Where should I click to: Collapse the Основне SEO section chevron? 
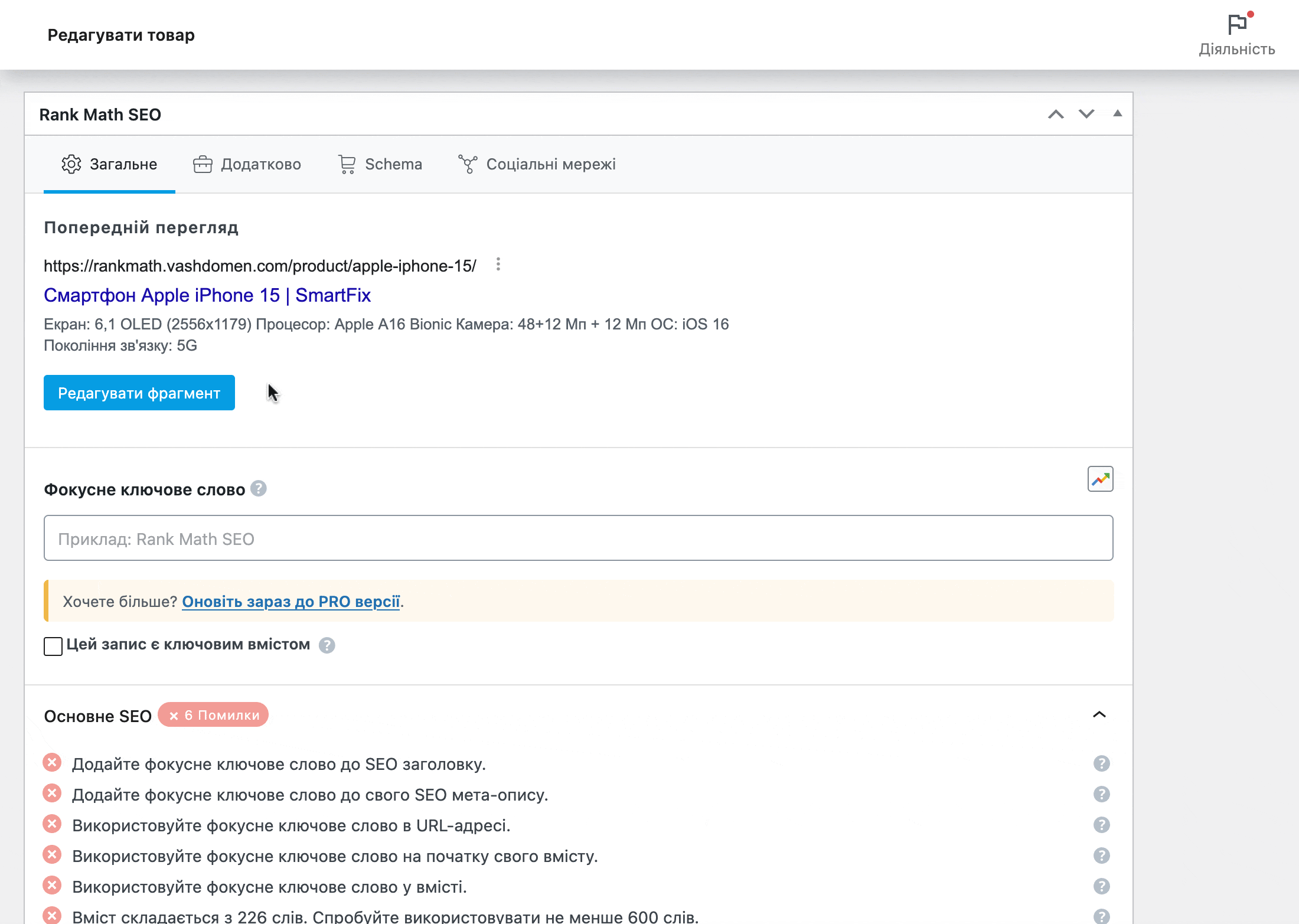pos(1099,715)
